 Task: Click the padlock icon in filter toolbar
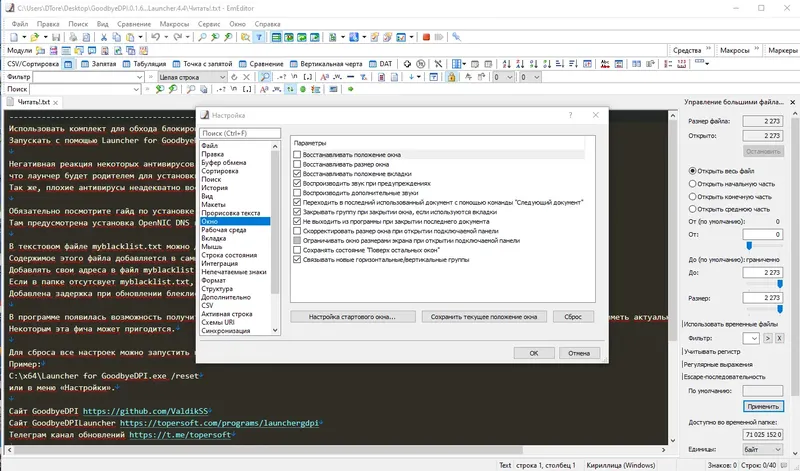452,77
